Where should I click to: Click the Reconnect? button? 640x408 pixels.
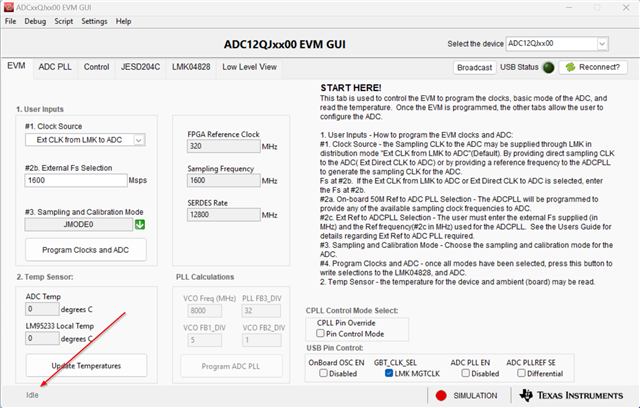593,67
